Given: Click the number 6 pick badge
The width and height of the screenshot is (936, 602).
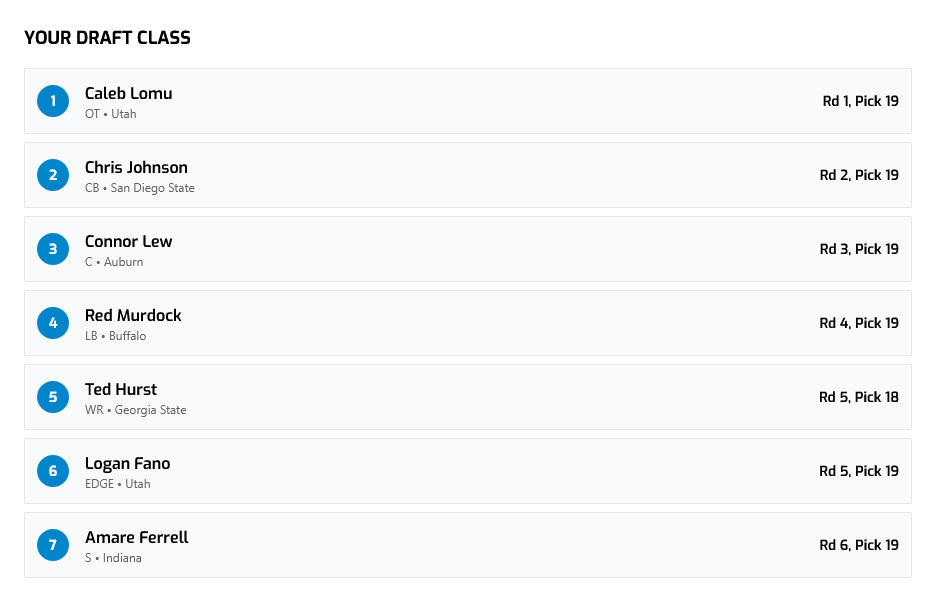Looking at the screenshot, I should pyautogui.click(x=53, y=471).
